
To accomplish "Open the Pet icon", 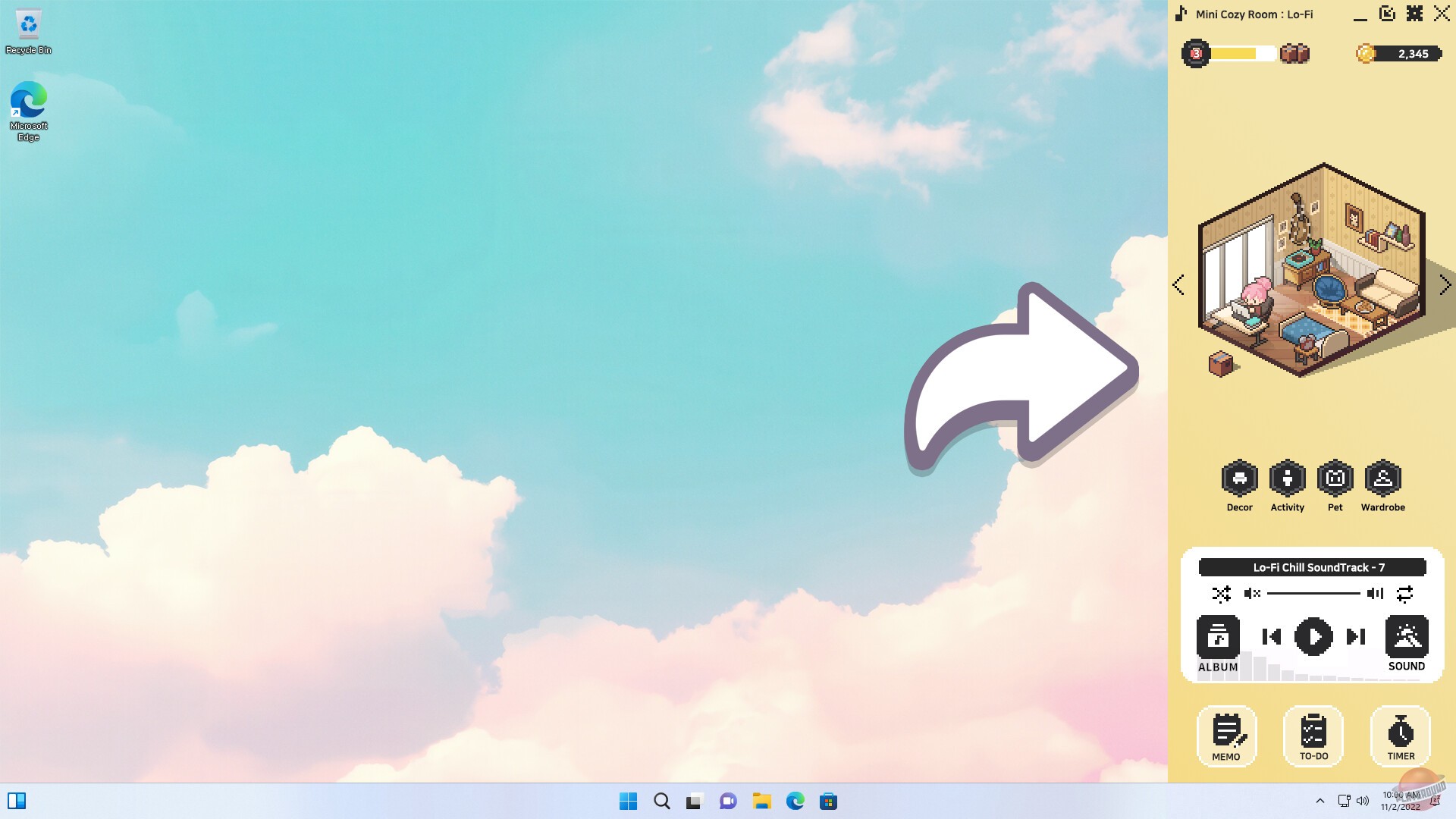I will (x=1335, y=479).
